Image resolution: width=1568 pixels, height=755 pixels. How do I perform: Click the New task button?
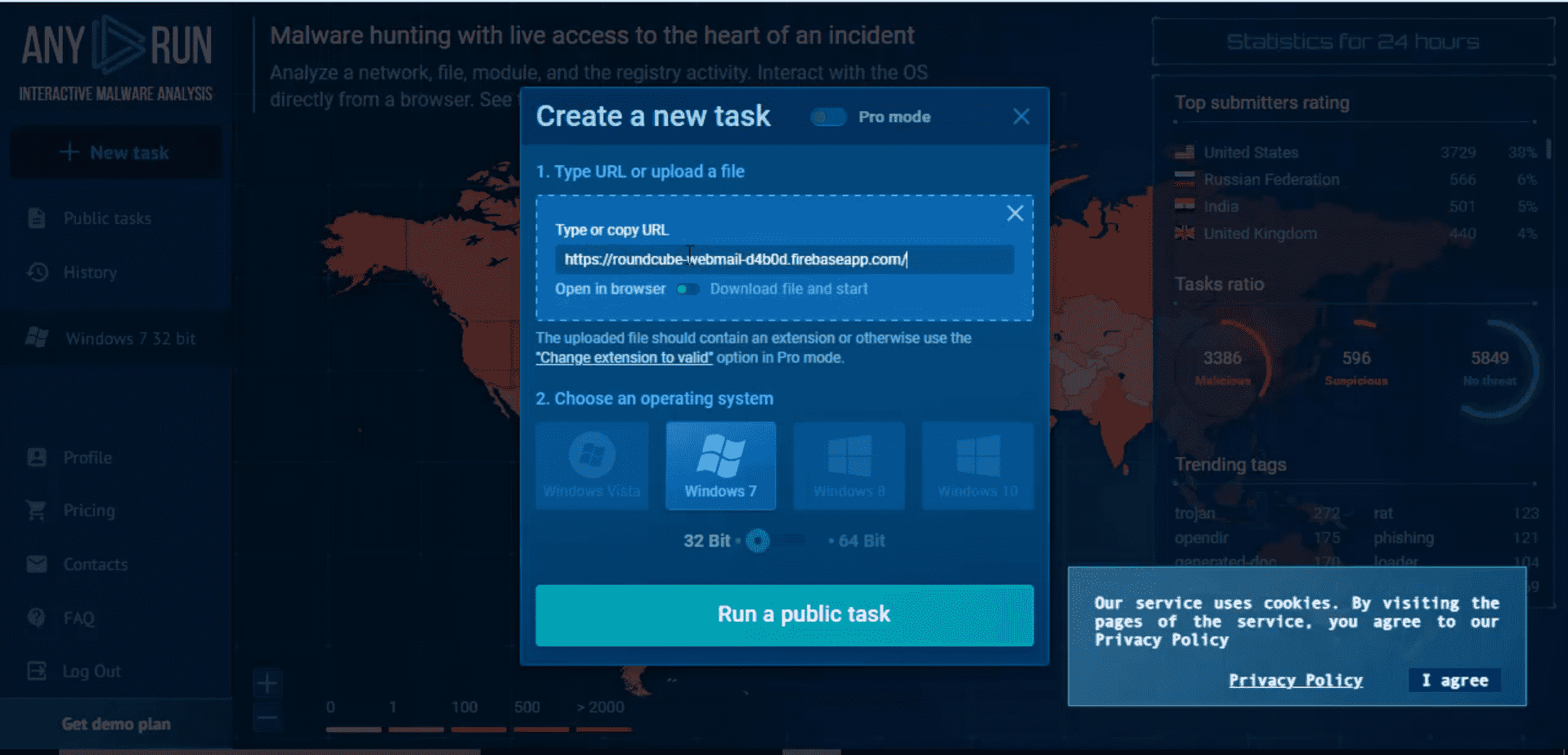115,152
